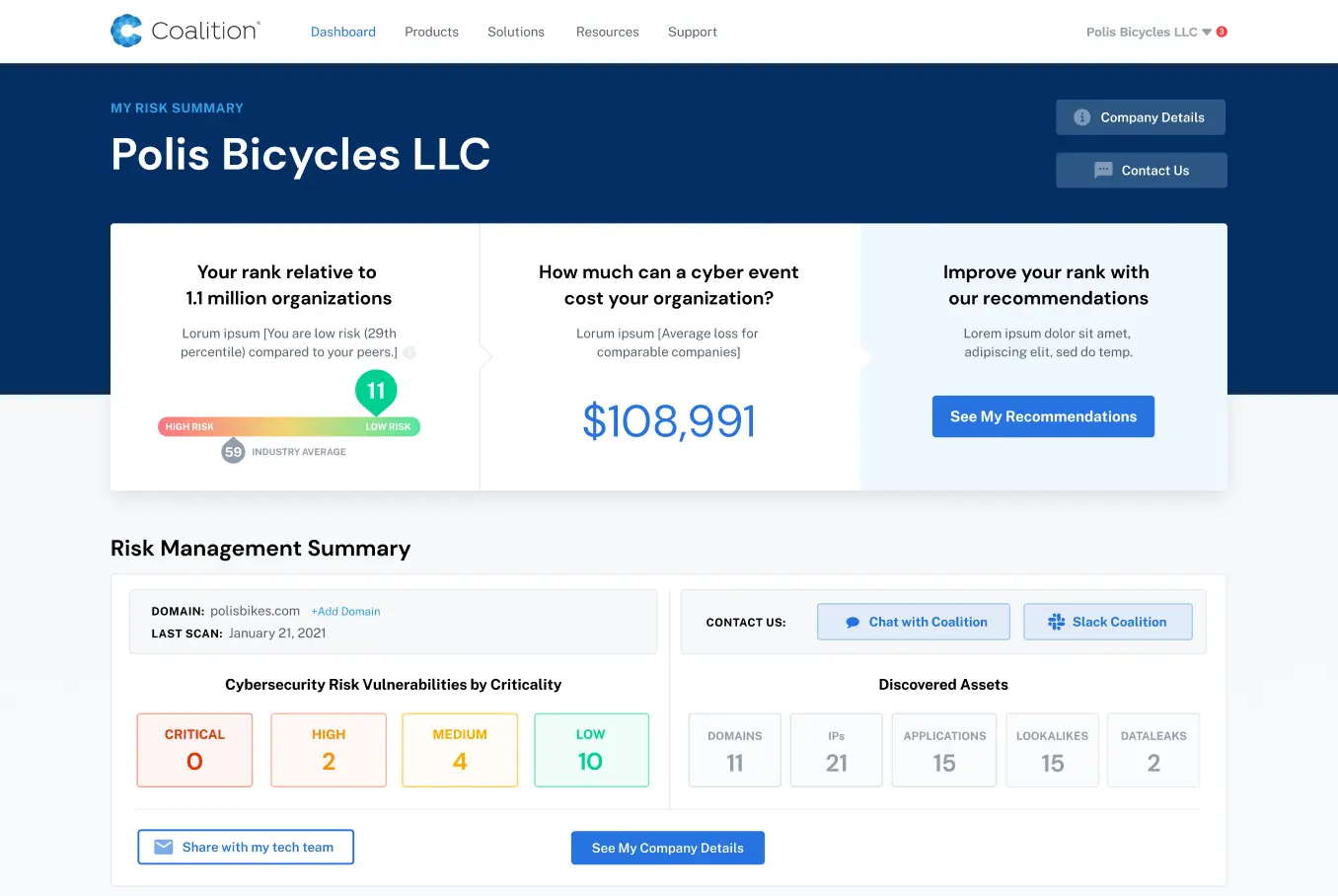1338x896 pixels.
Task: Click the Slack logo icon
Action: tap(1056, 622)
